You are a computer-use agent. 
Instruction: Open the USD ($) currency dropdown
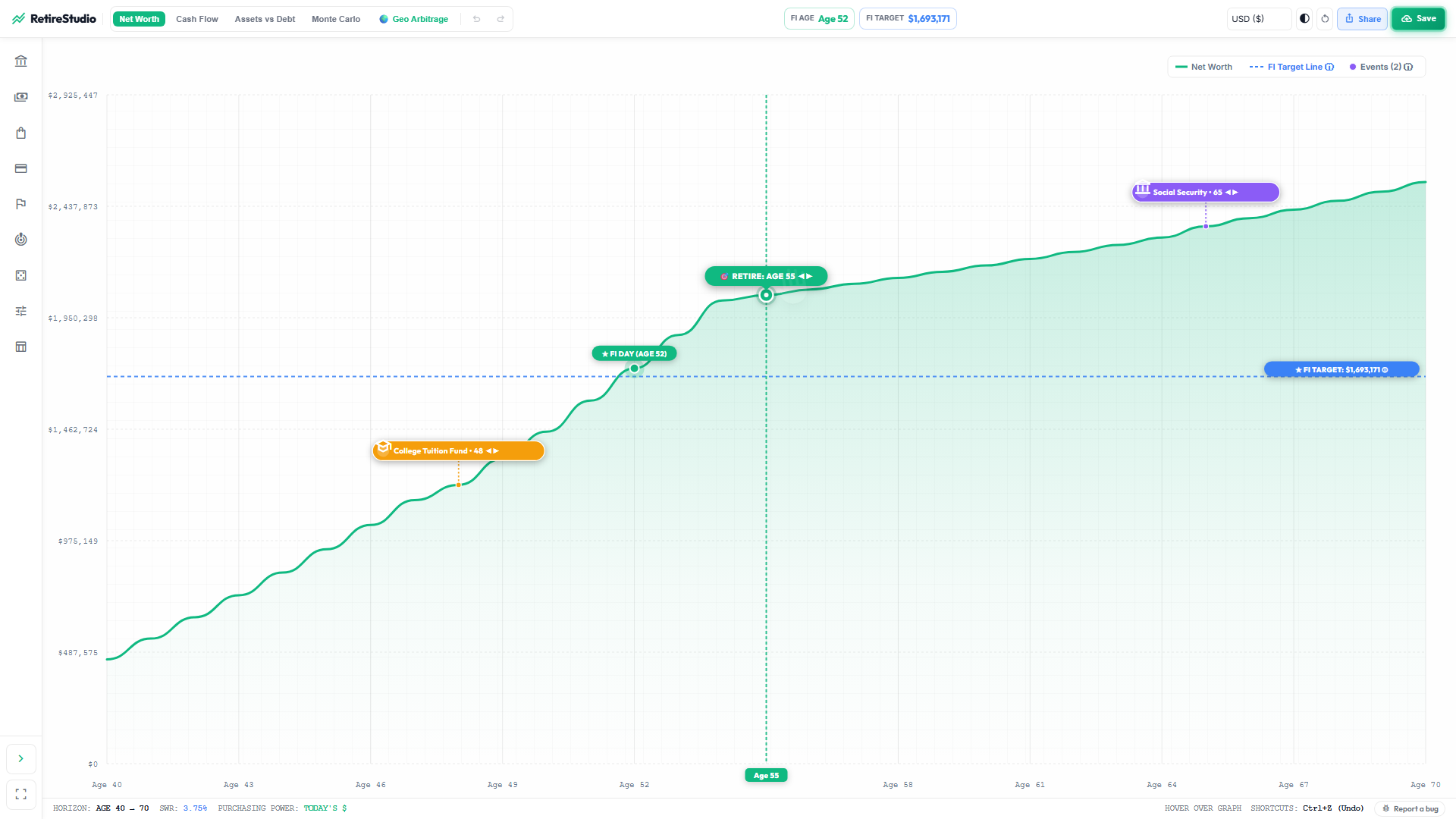click(x=1259, y=19)
